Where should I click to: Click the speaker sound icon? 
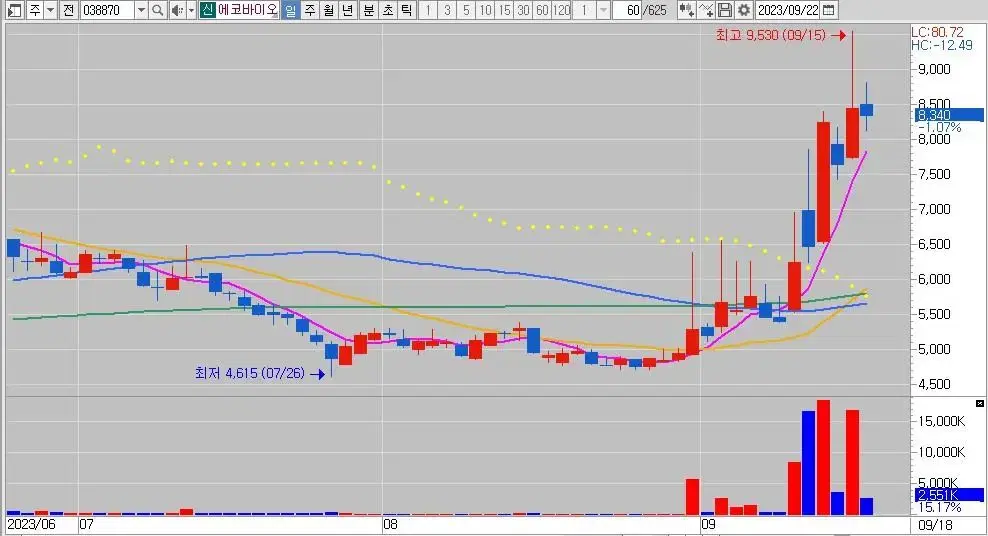coord(178,10)
